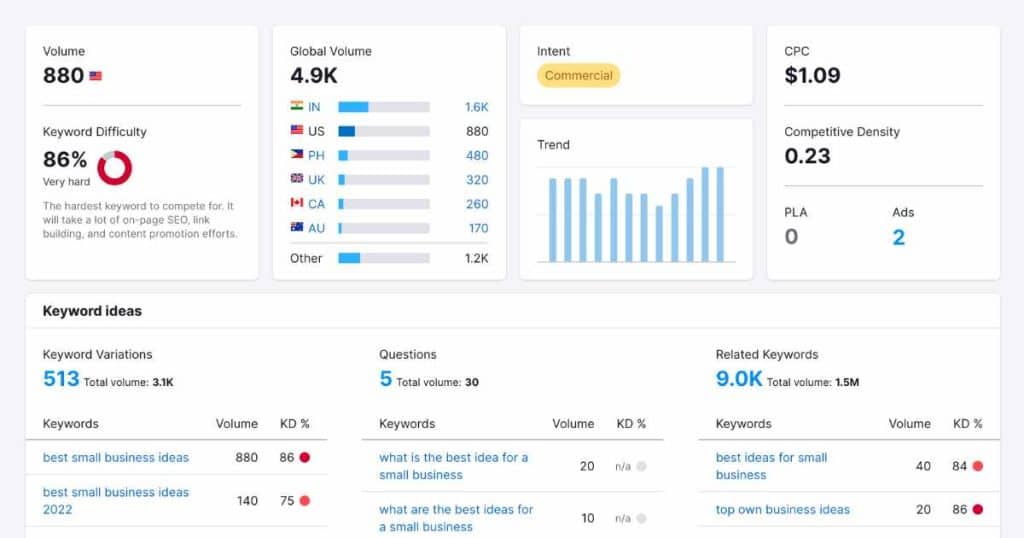Click the Other 1.2K volume value

[477, 258]
